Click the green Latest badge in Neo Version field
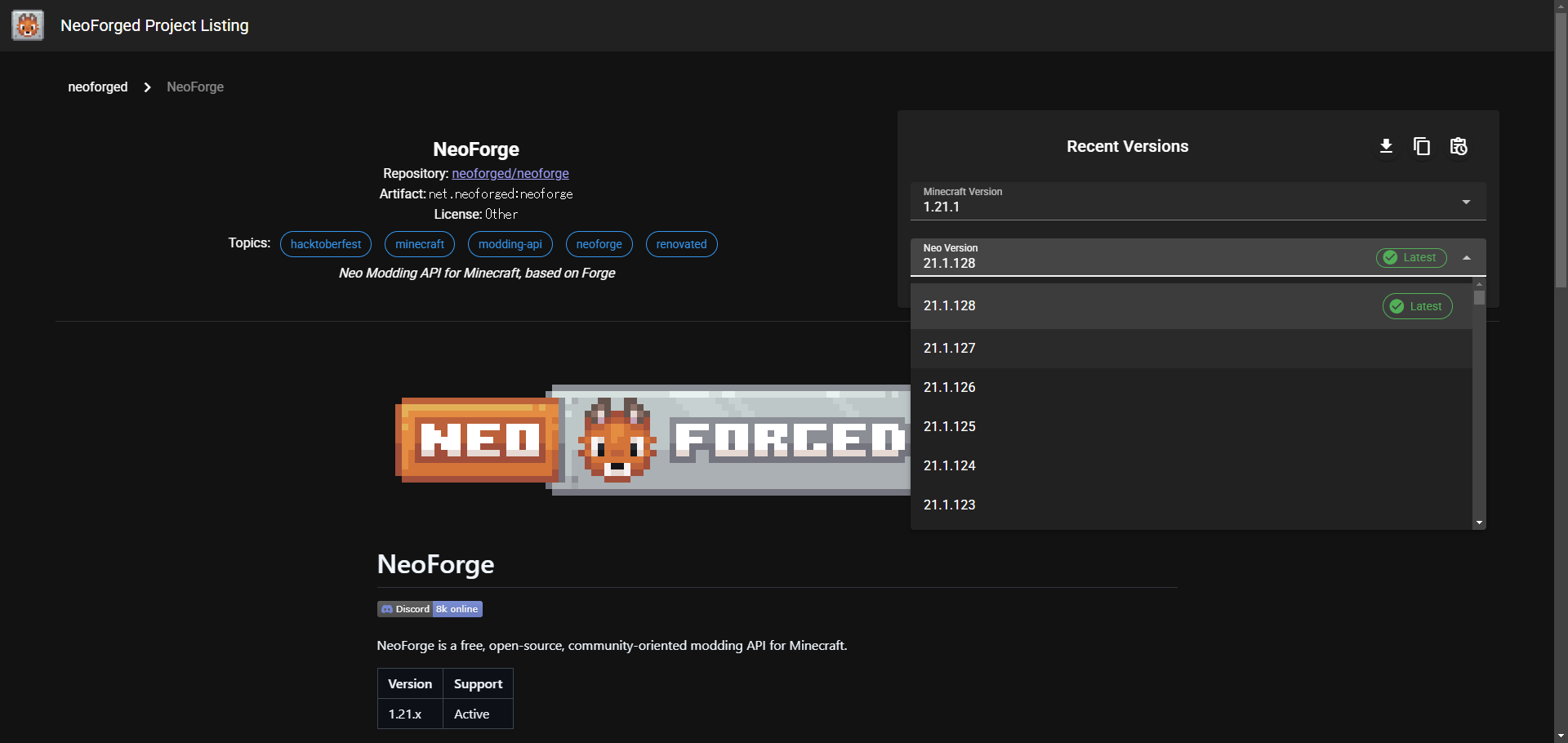1568x743 pixels. click(x=1411, y=257)
